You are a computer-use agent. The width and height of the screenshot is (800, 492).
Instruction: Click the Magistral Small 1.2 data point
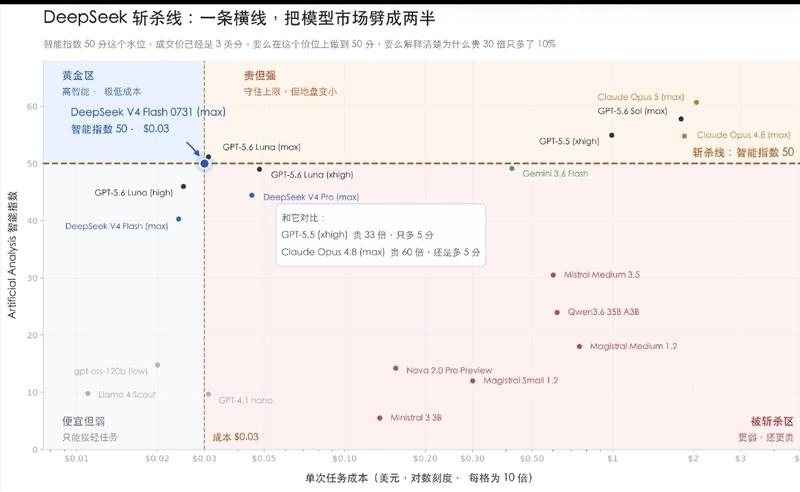click(x=472, y=381)
